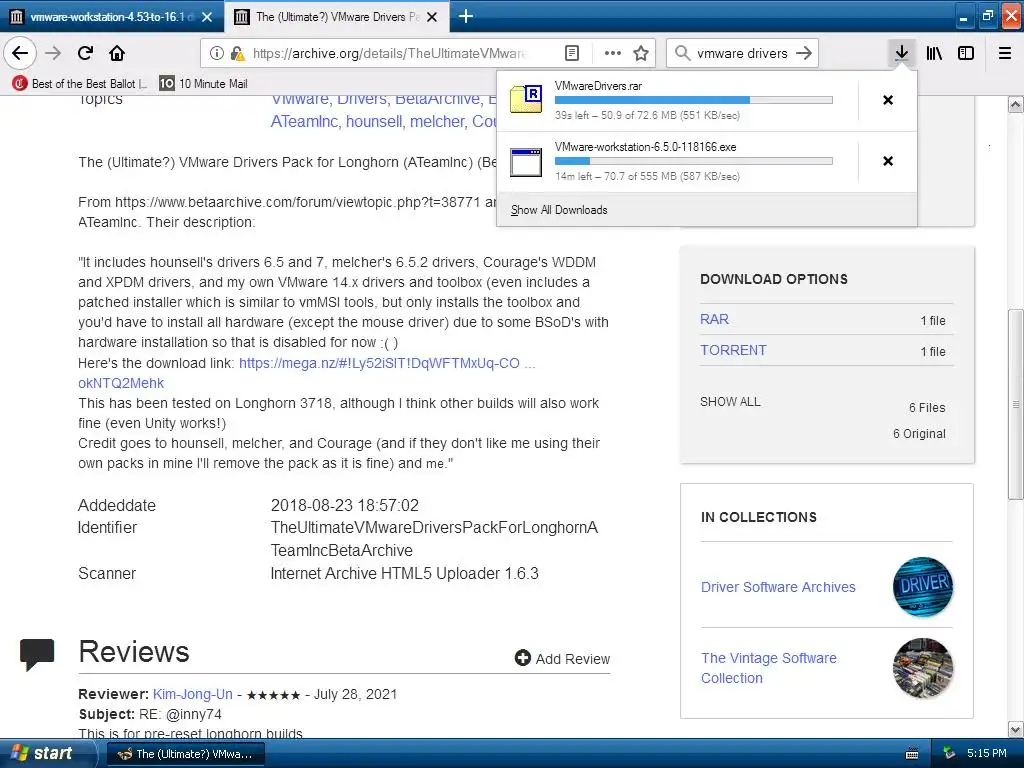Click VMwareDrivers.rar download progress bar

(694, 100)
